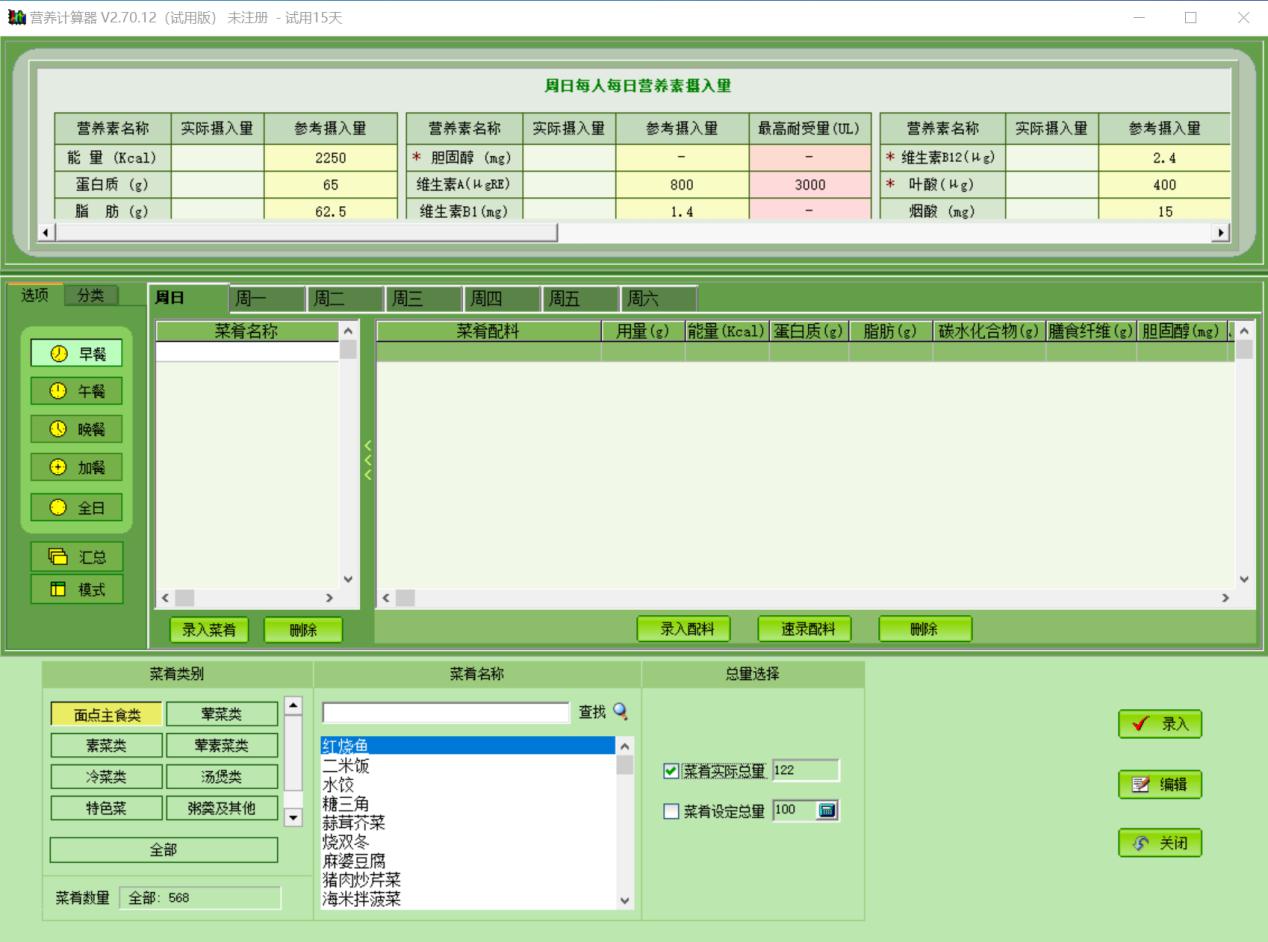Select 海米拌菠菜 in the dish list
Image resolution: width=1268 pixels, height=942 pixels.
tap(467, 899)
